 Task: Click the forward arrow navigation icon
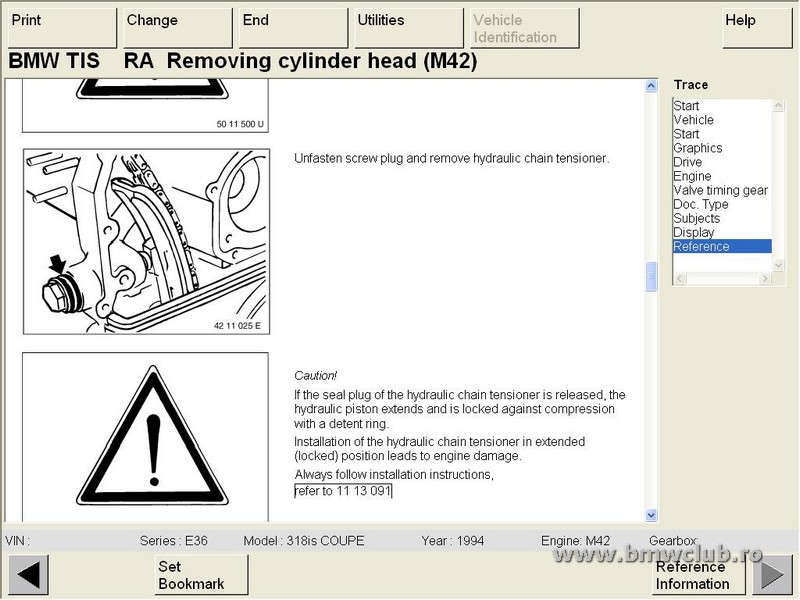[x=771, y=576]
